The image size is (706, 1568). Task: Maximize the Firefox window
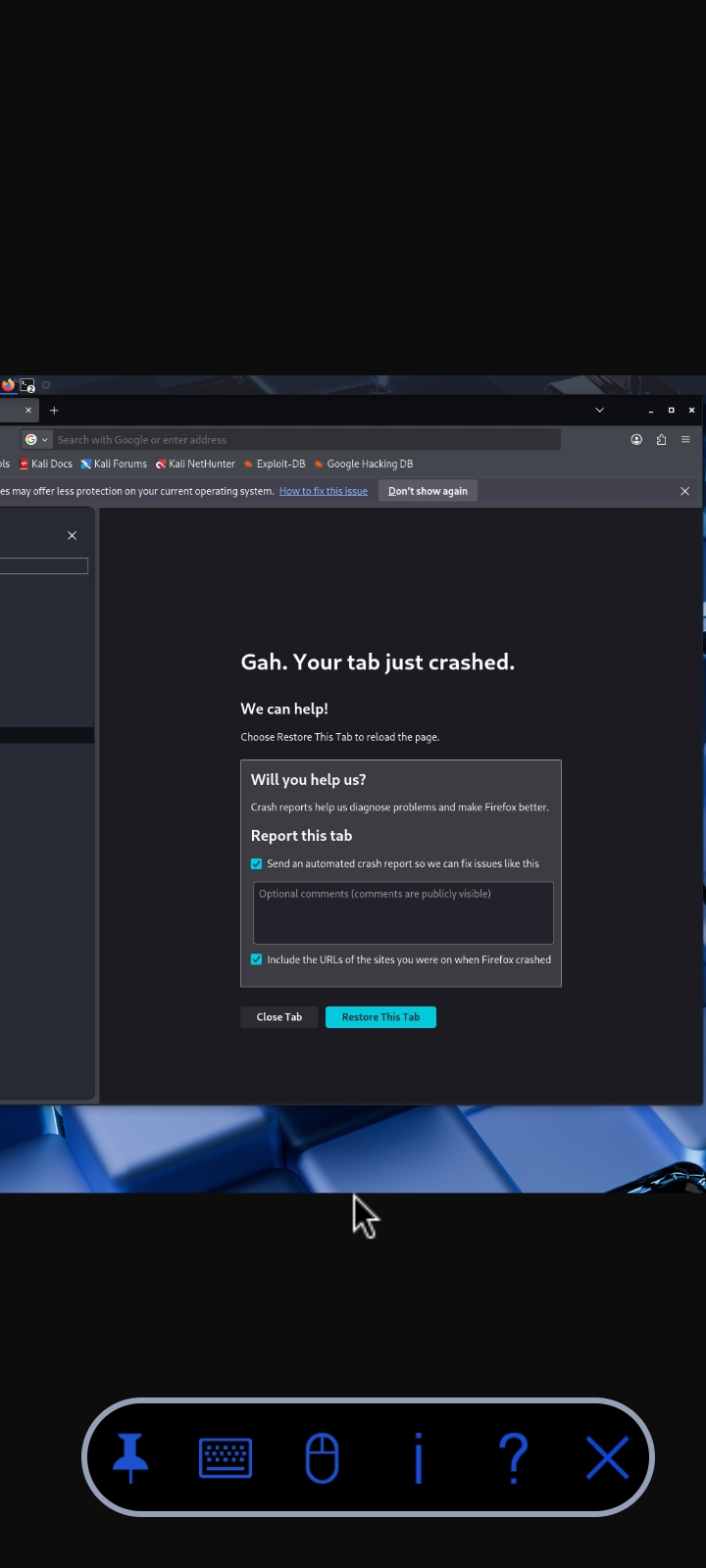671,411
